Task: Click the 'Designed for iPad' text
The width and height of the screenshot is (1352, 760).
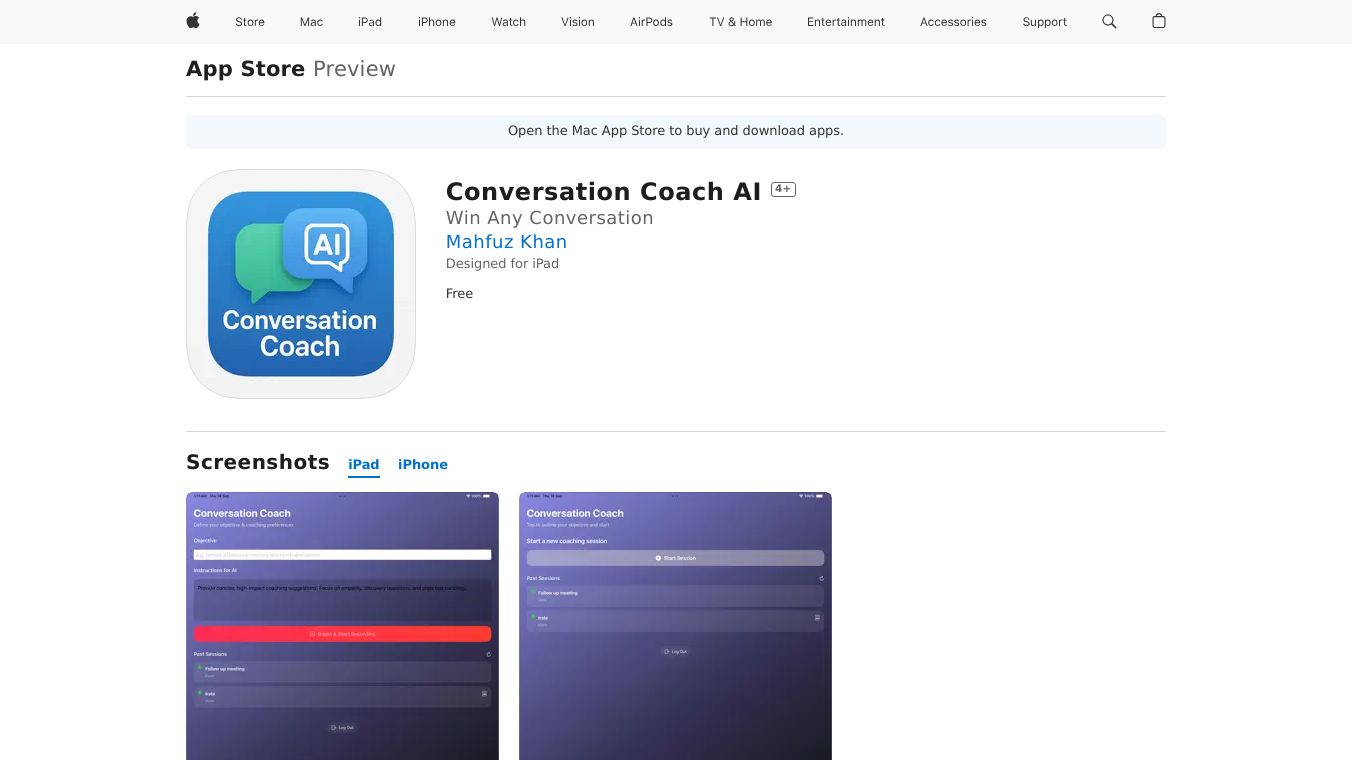Action: pos(502,264)
